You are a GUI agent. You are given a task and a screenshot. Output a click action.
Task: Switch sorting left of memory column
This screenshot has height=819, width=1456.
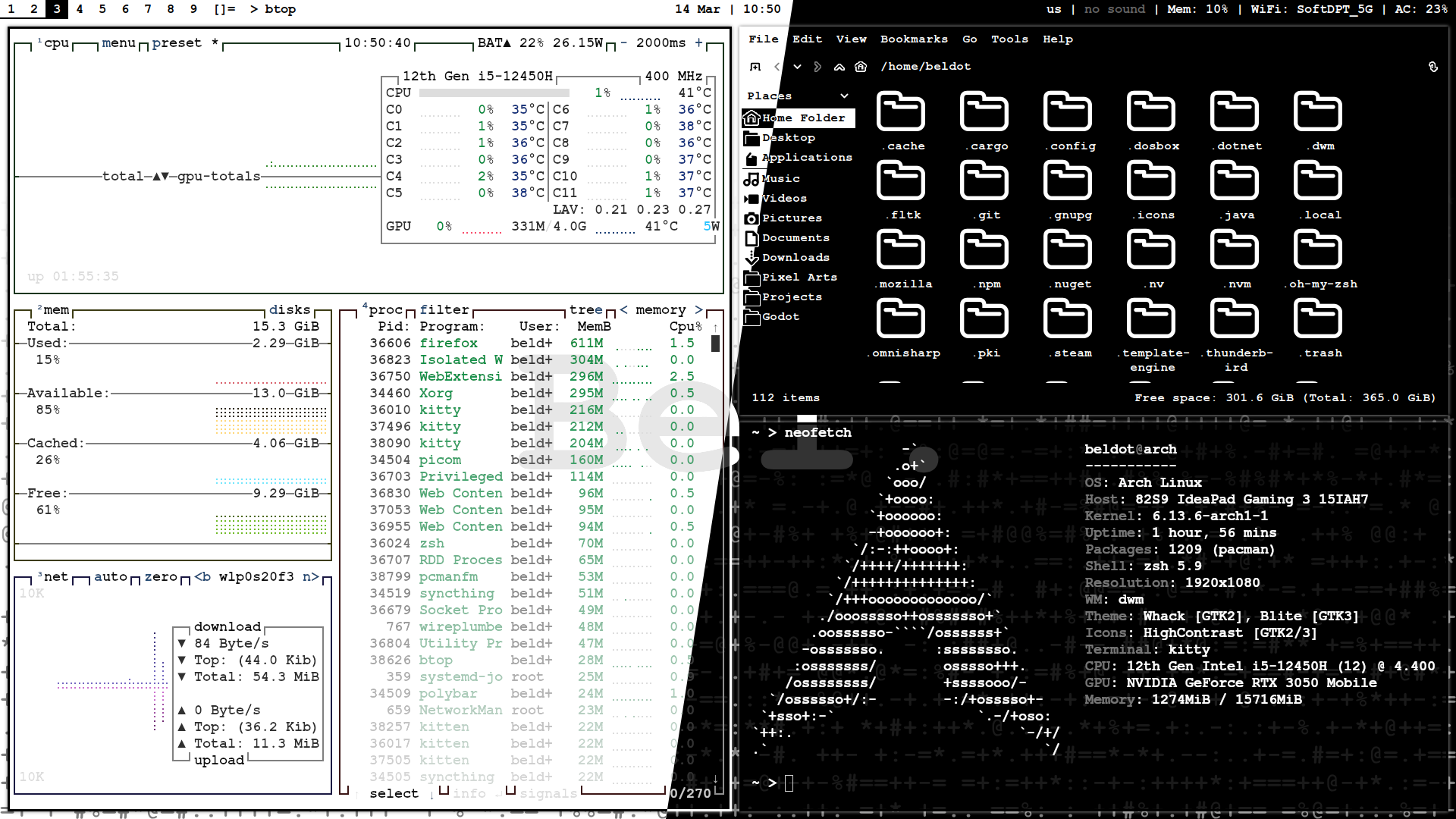[623, 309]
